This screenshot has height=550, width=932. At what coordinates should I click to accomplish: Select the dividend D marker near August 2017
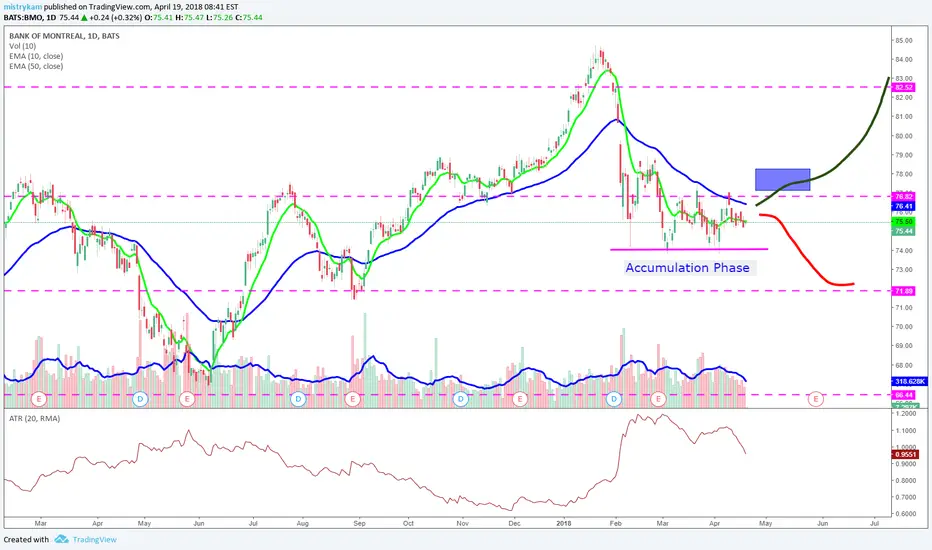(x=298, y=398)
